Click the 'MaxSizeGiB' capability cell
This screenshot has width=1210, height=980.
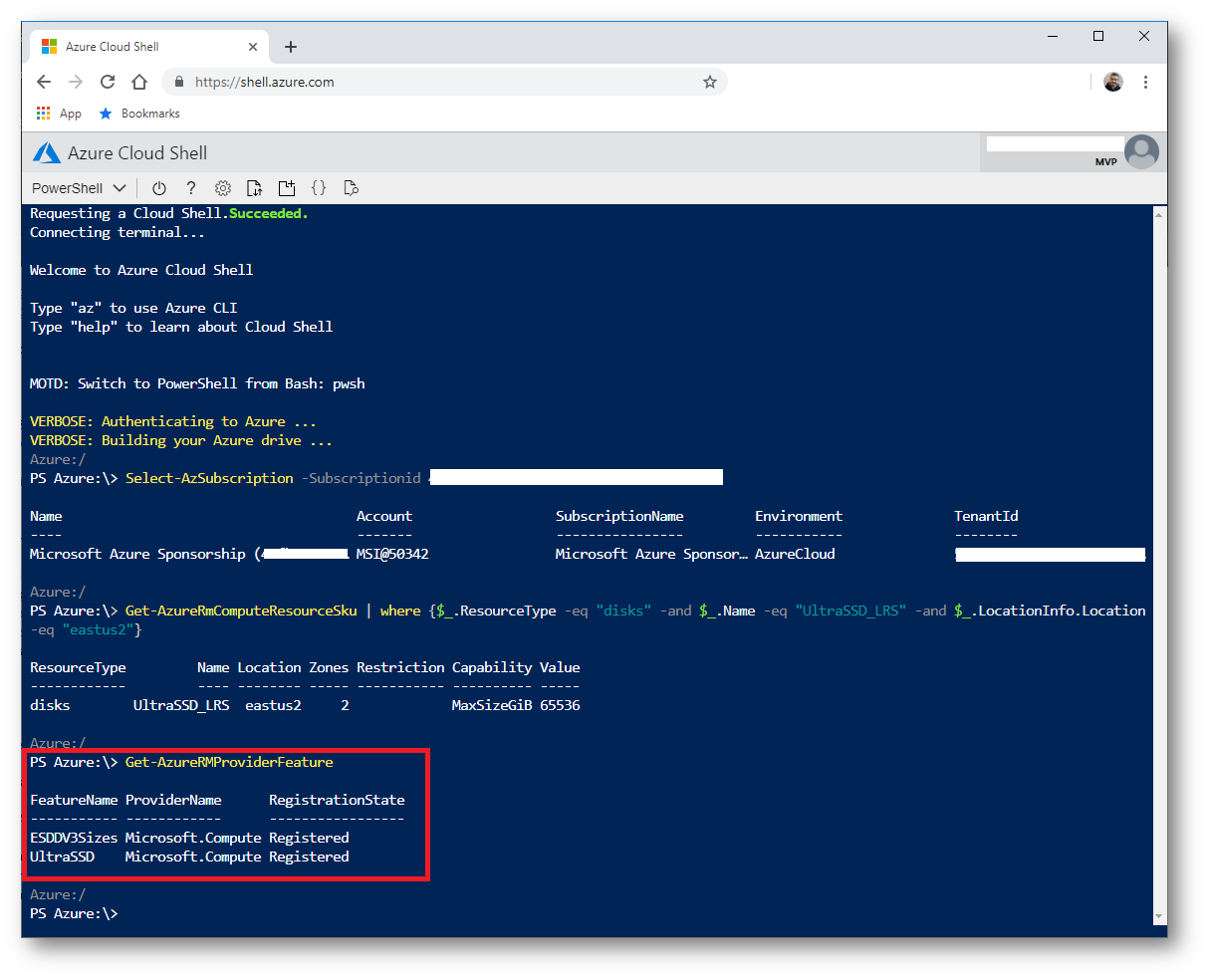(x=492, y=705)
